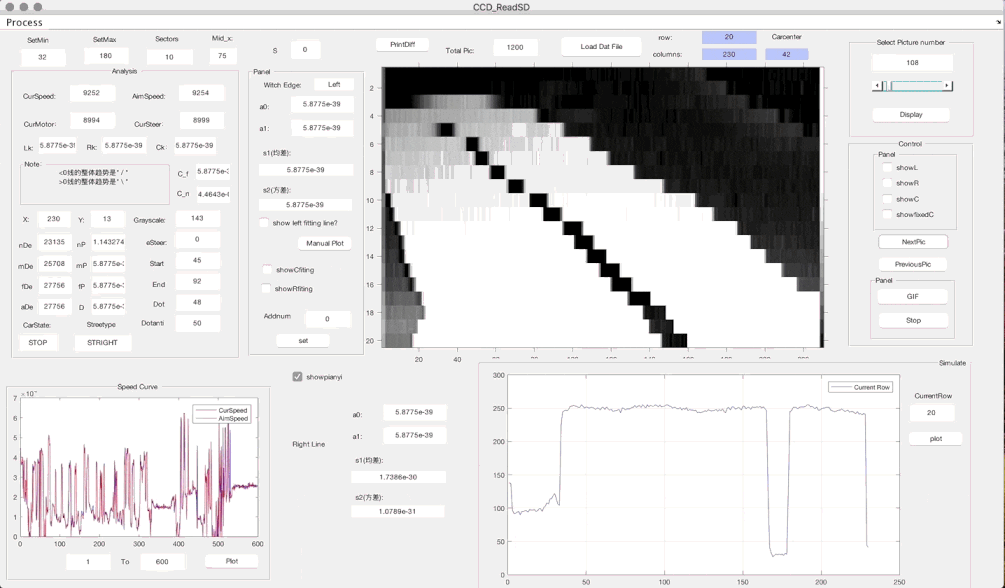Click the Manual Plot button
Screen dimensions: 1005x588
pyautogui.click(x=324, y=244)
